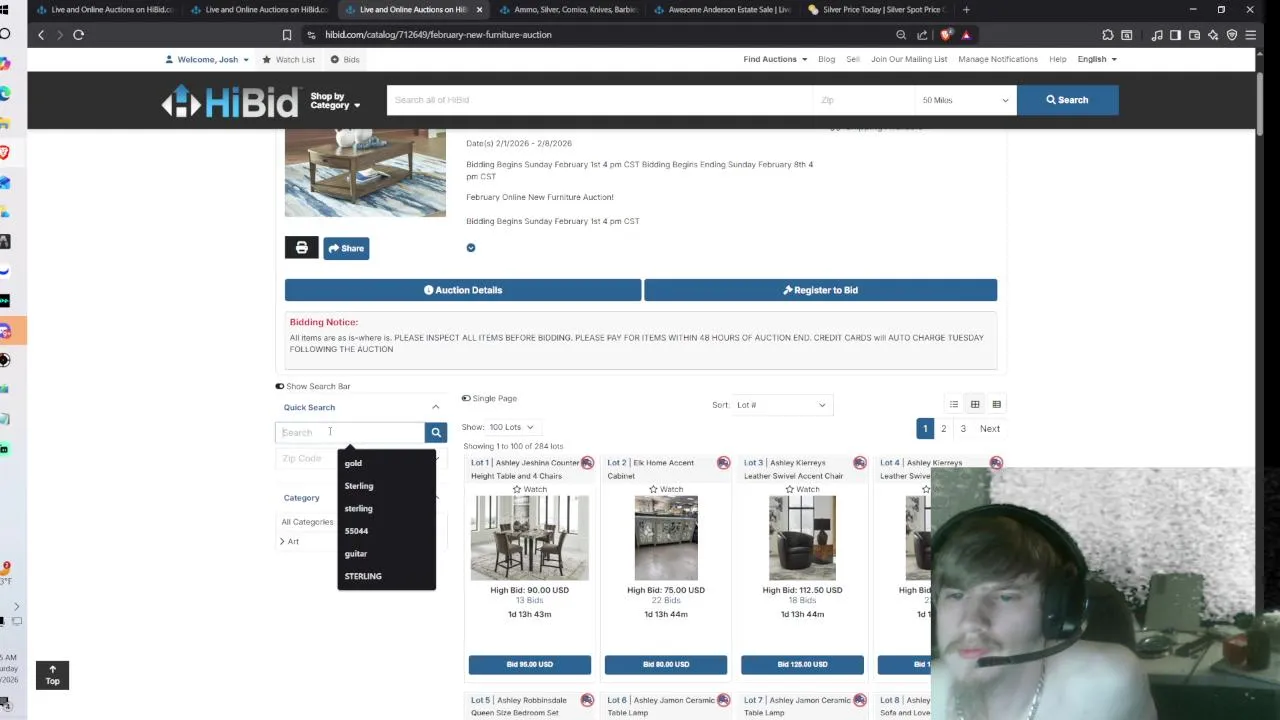
Task: Bookmark this page via bookmark icon
Action: click(x=287, y=35)
